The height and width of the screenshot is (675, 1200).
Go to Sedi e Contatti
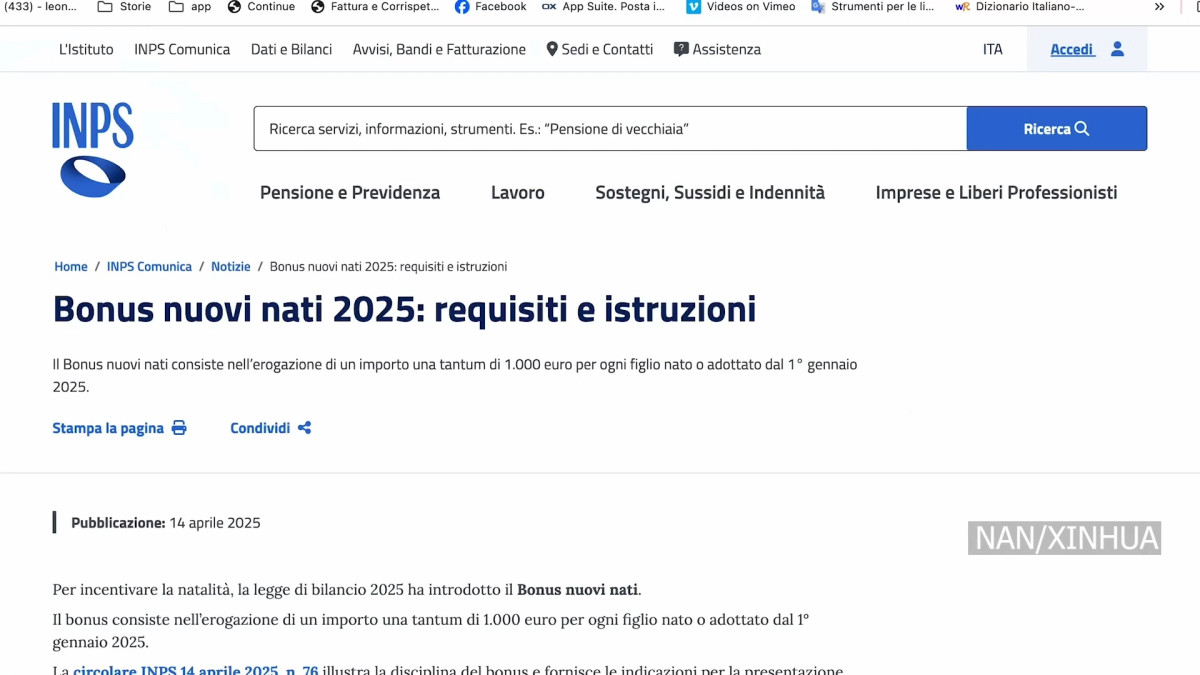[x=600, y=49]
